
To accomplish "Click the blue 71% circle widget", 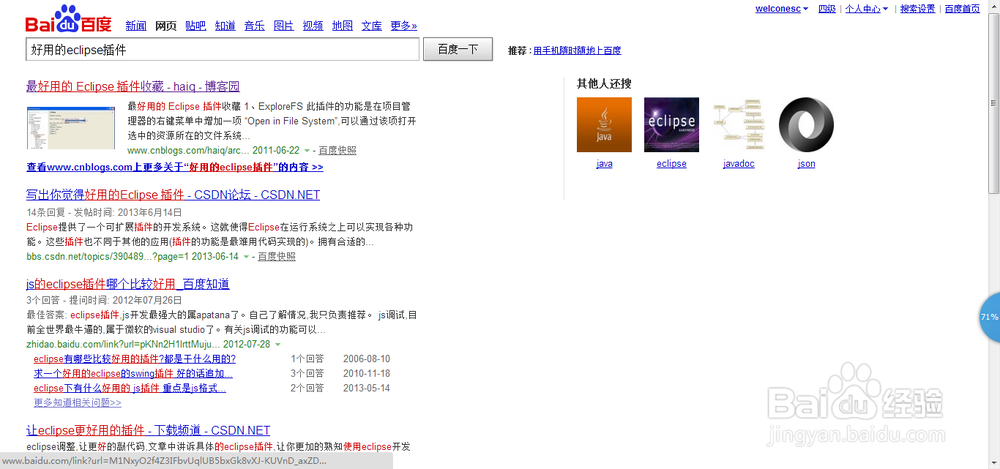I will [990, 317].
